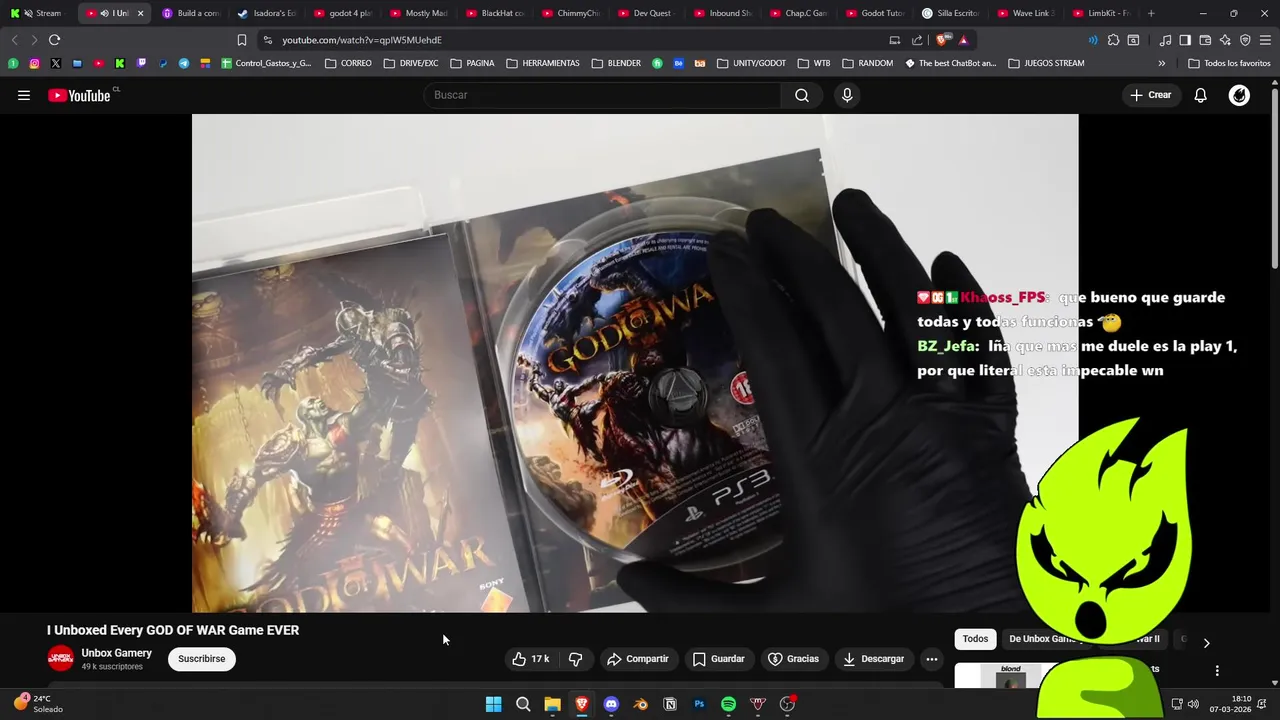Screen dimensions: 1280x720
Task: Switch to the Godot Tutor tab
Action: [875, 13]
